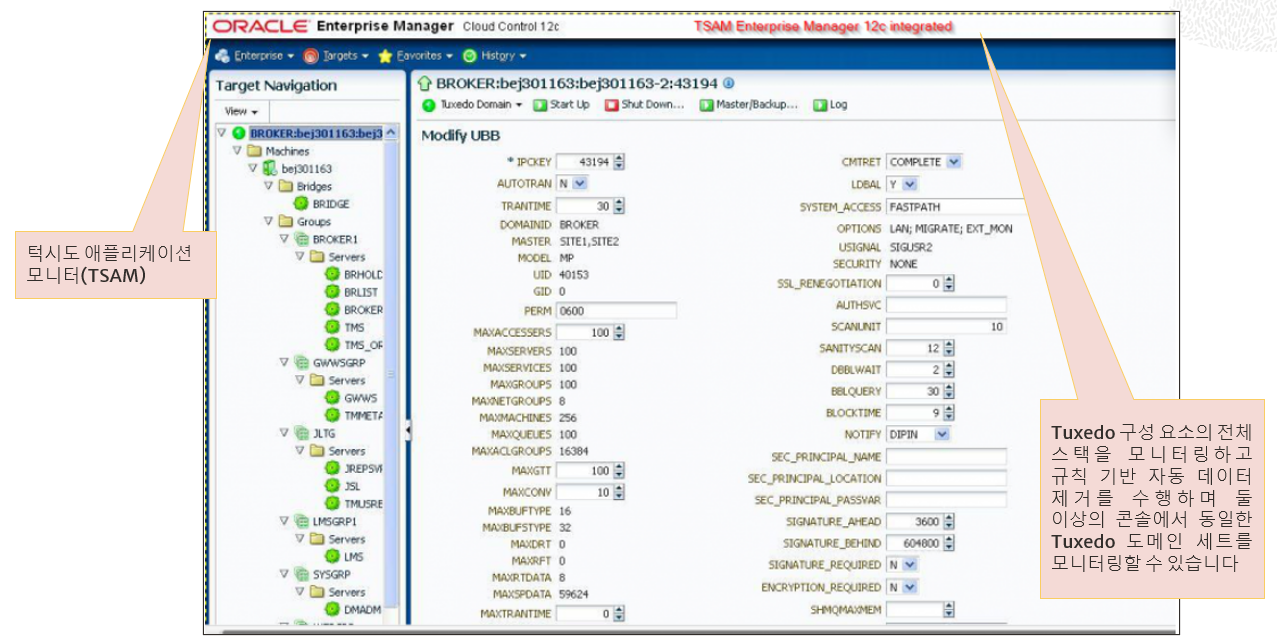Click the BLOCKTIME spinner arrows
1277x637 pixels.
click(949, 413)
